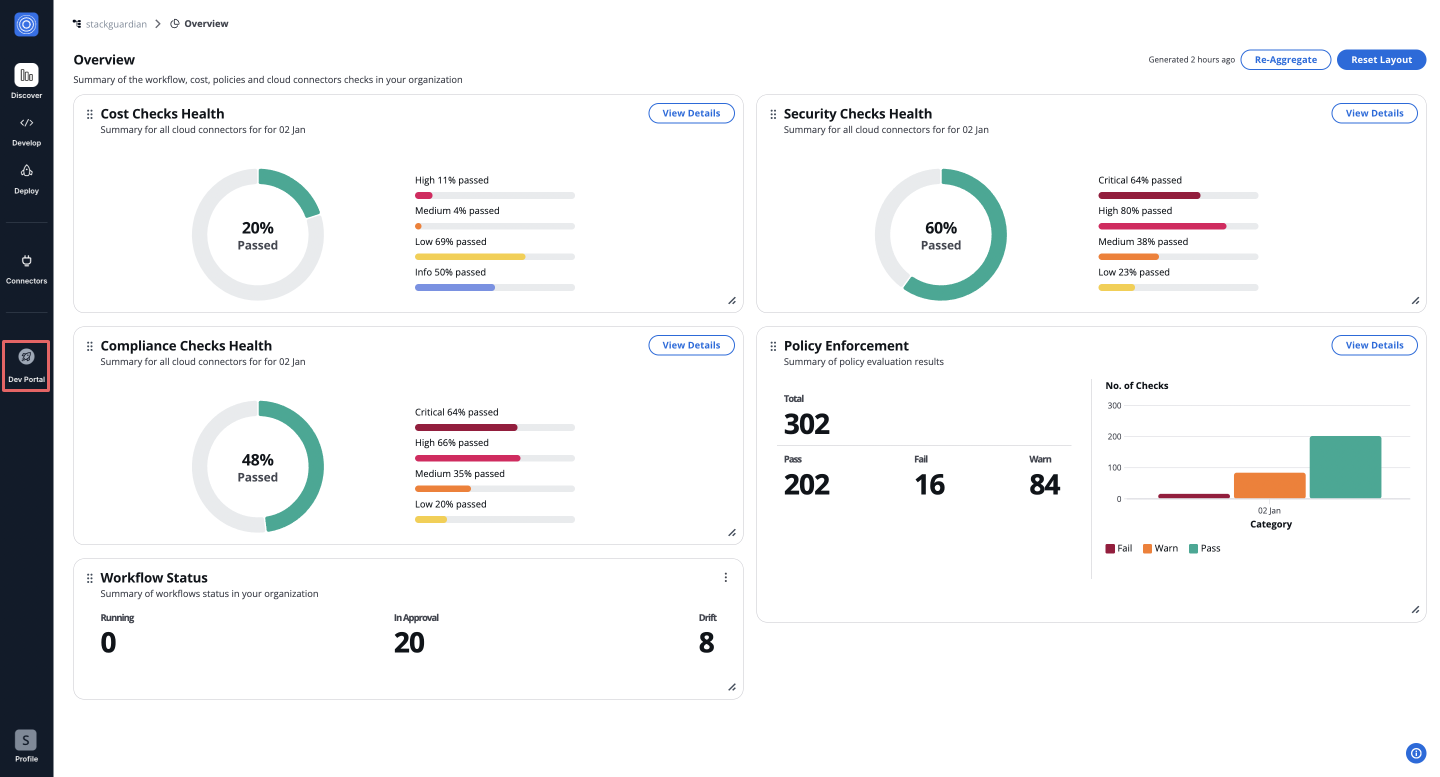
Task: Open the Connectors section in the sidebar
Action: tap(26, 265)
